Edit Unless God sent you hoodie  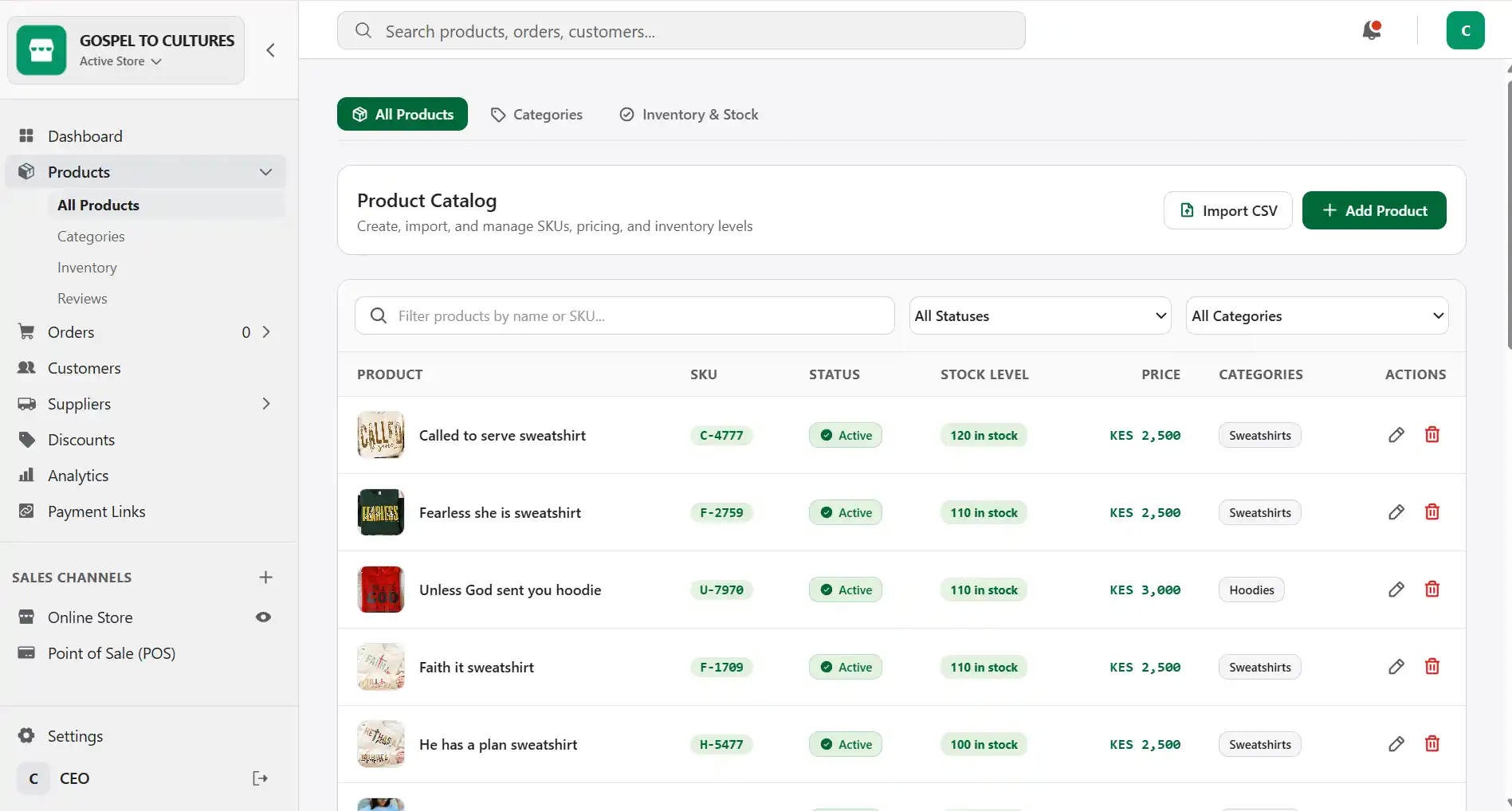[x=1396, y=590]
